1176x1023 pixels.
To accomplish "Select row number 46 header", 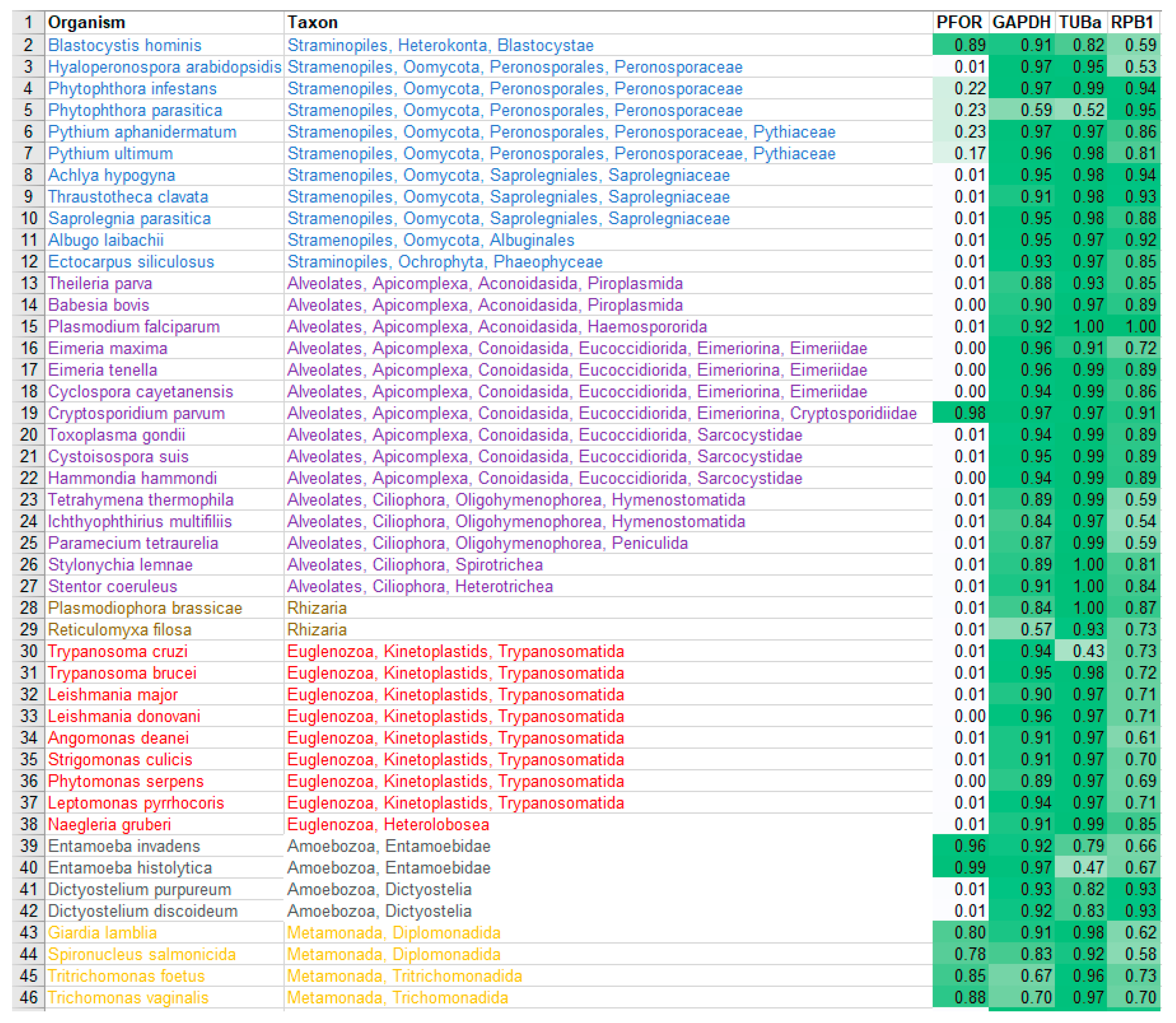I will 28,997.
